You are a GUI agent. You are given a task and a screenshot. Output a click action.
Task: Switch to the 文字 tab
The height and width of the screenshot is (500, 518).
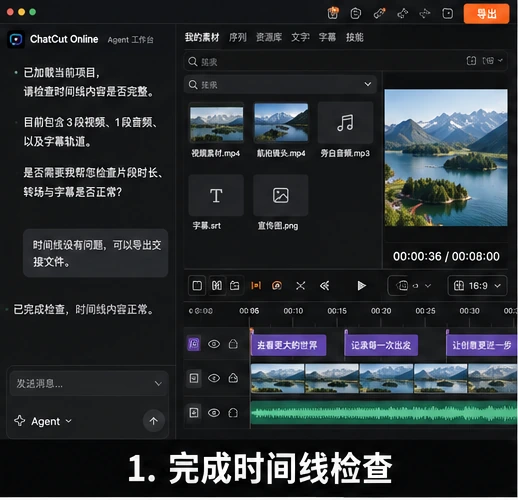point(300,37)
